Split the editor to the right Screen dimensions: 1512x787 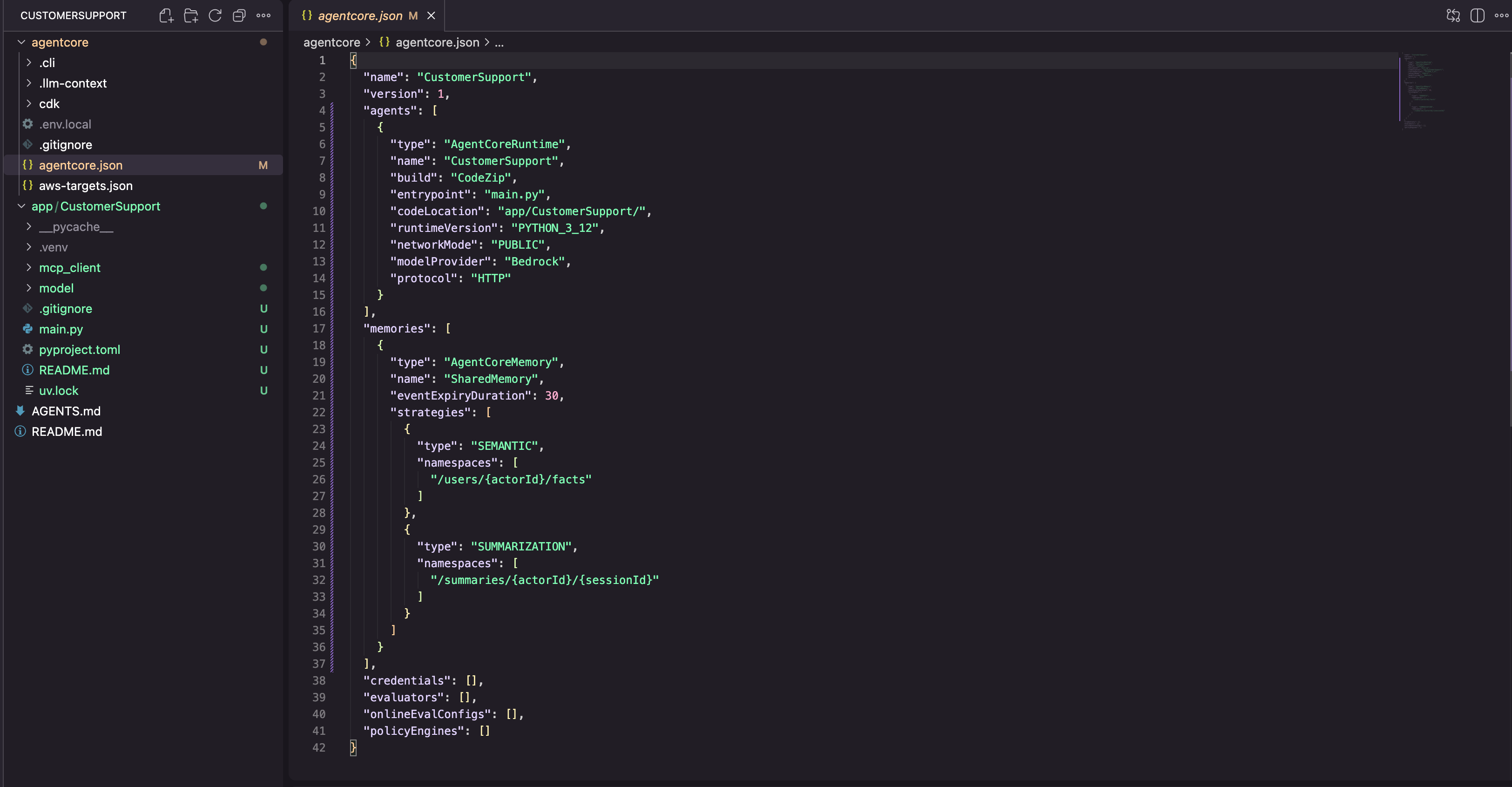(1477, 16)
